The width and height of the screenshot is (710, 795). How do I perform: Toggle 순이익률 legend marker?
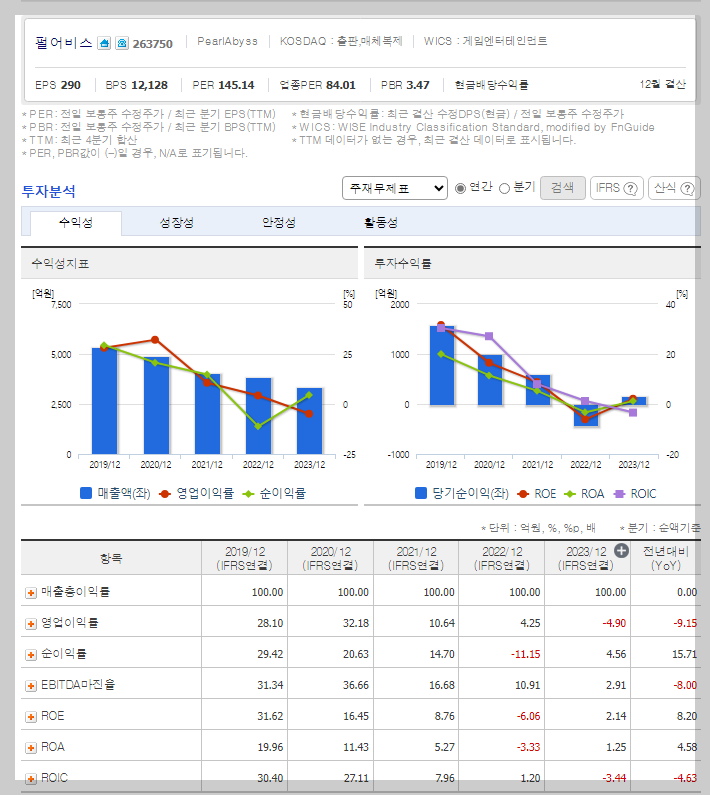point(248,493)
